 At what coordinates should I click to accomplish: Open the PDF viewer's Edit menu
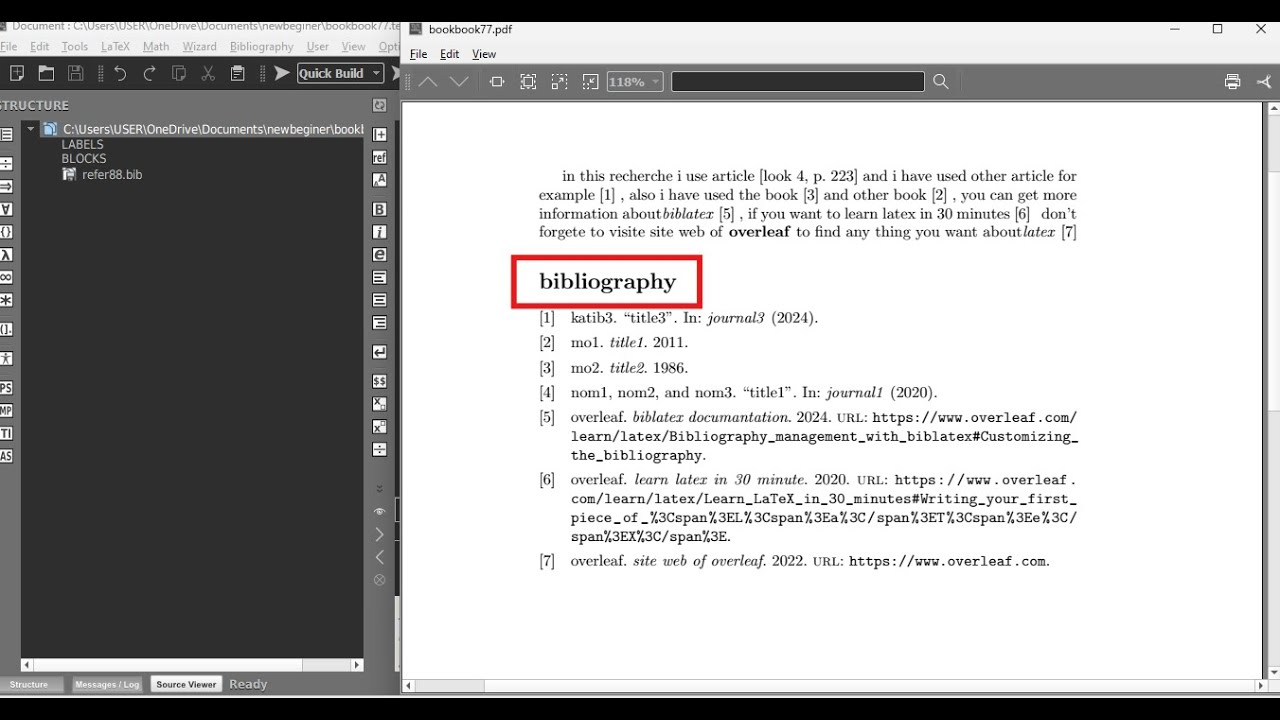click(450, 54)
